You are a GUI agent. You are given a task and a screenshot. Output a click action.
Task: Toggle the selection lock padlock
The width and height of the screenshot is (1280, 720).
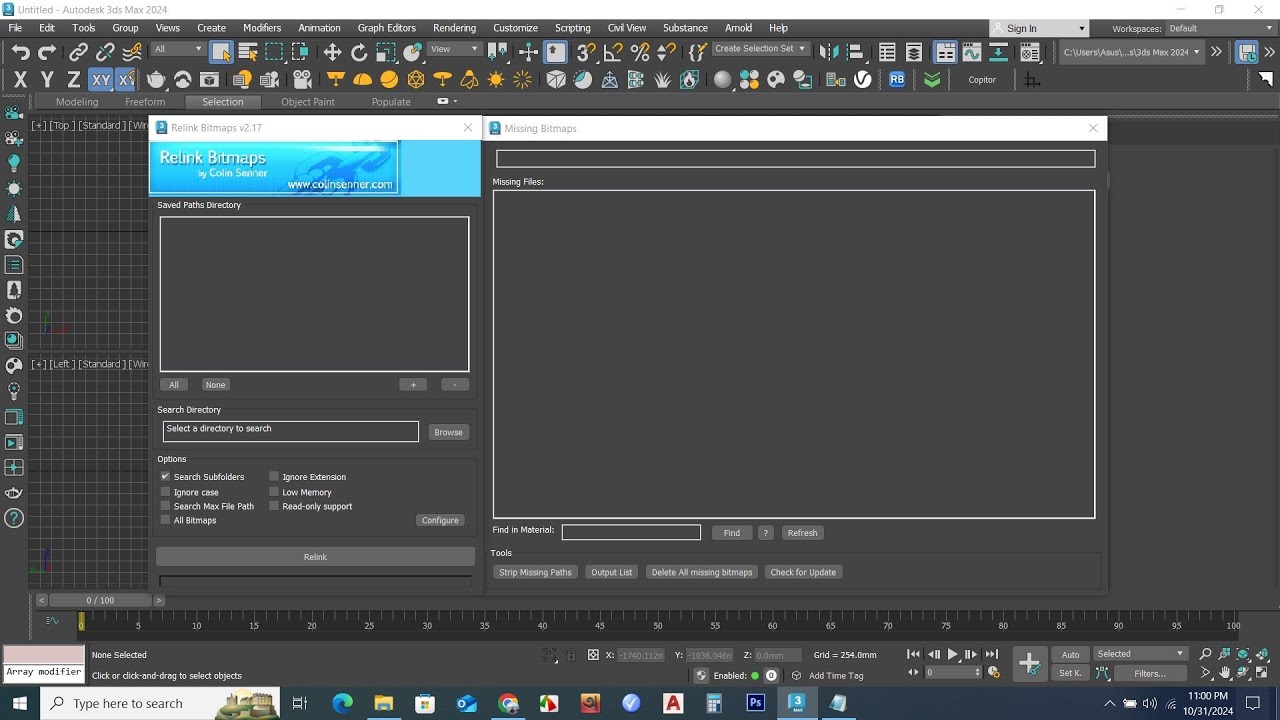pyautogui.click(x=571, y=655)
